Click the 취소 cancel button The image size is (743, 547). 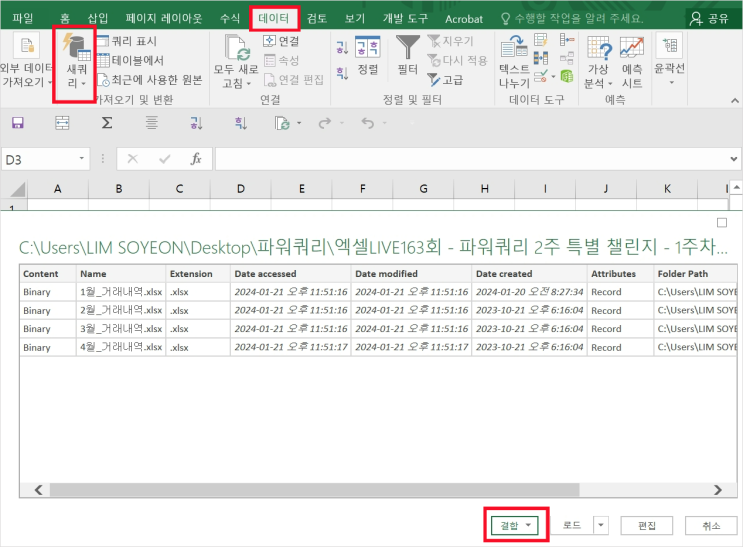click(711, 525)
